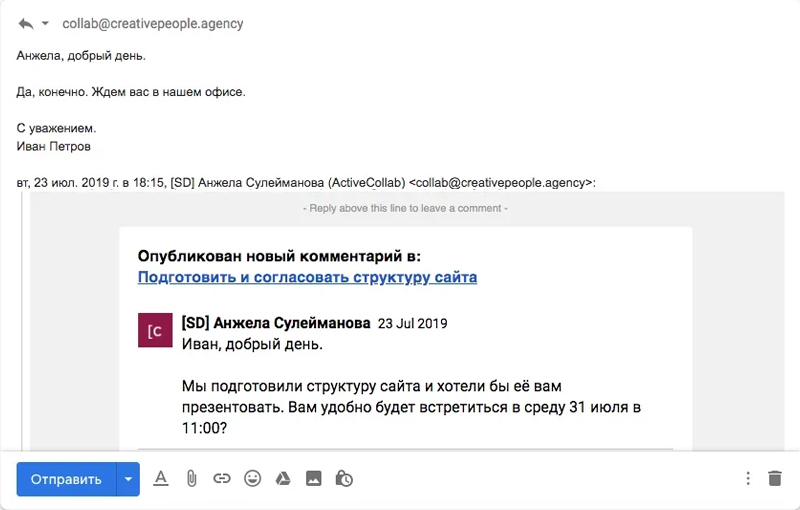Place cursor in line Да, конечно. Ждем вас
This screenshot has width=800, height=510.
coord(131,92)
